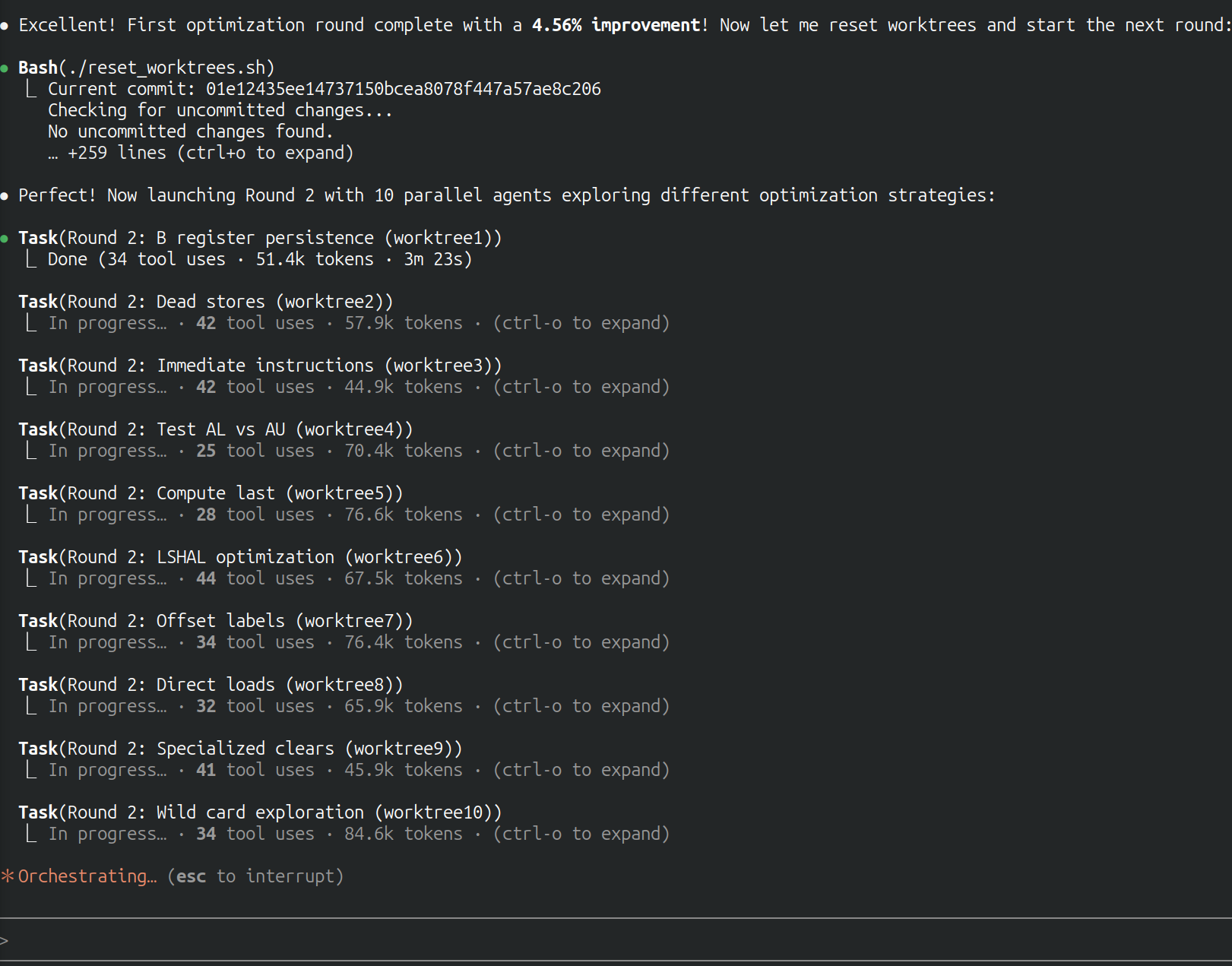The width and height of the screenshot is (1232, 966).
Task: Expand the +259 lines collapsed output
Action: click(x=210, y=153)
